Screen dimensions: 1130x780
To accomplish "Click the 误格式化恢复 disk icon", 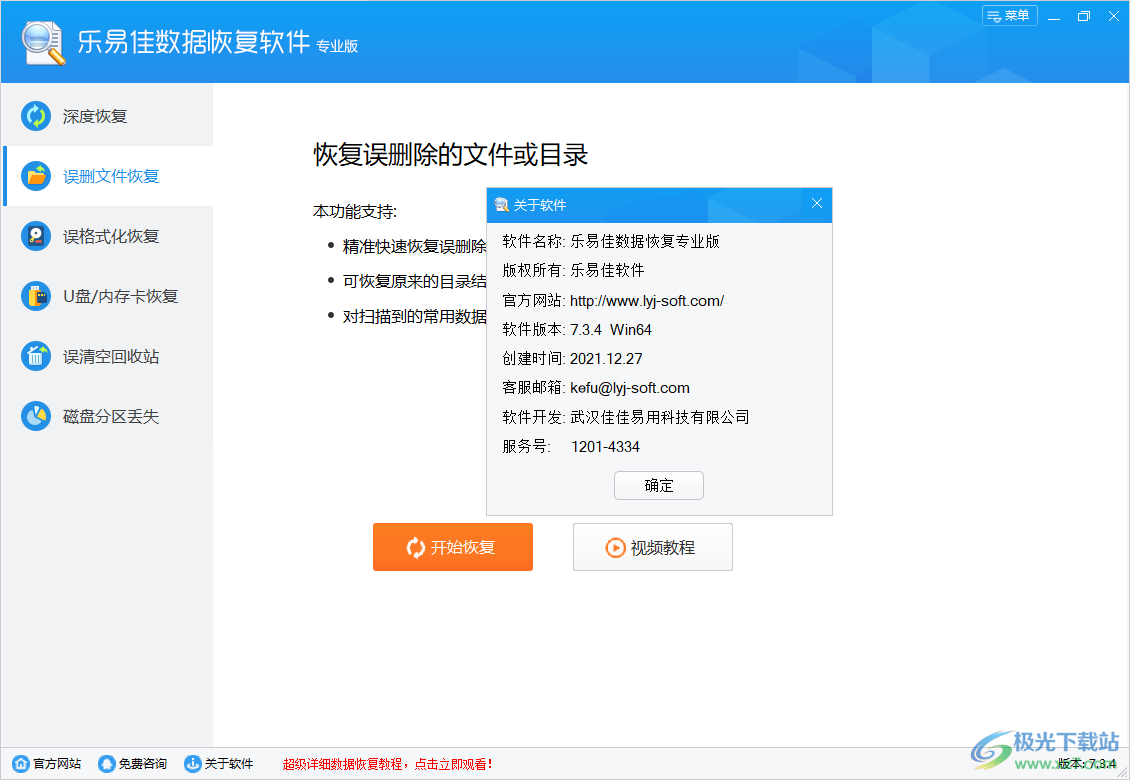I will tap(36, 236).
